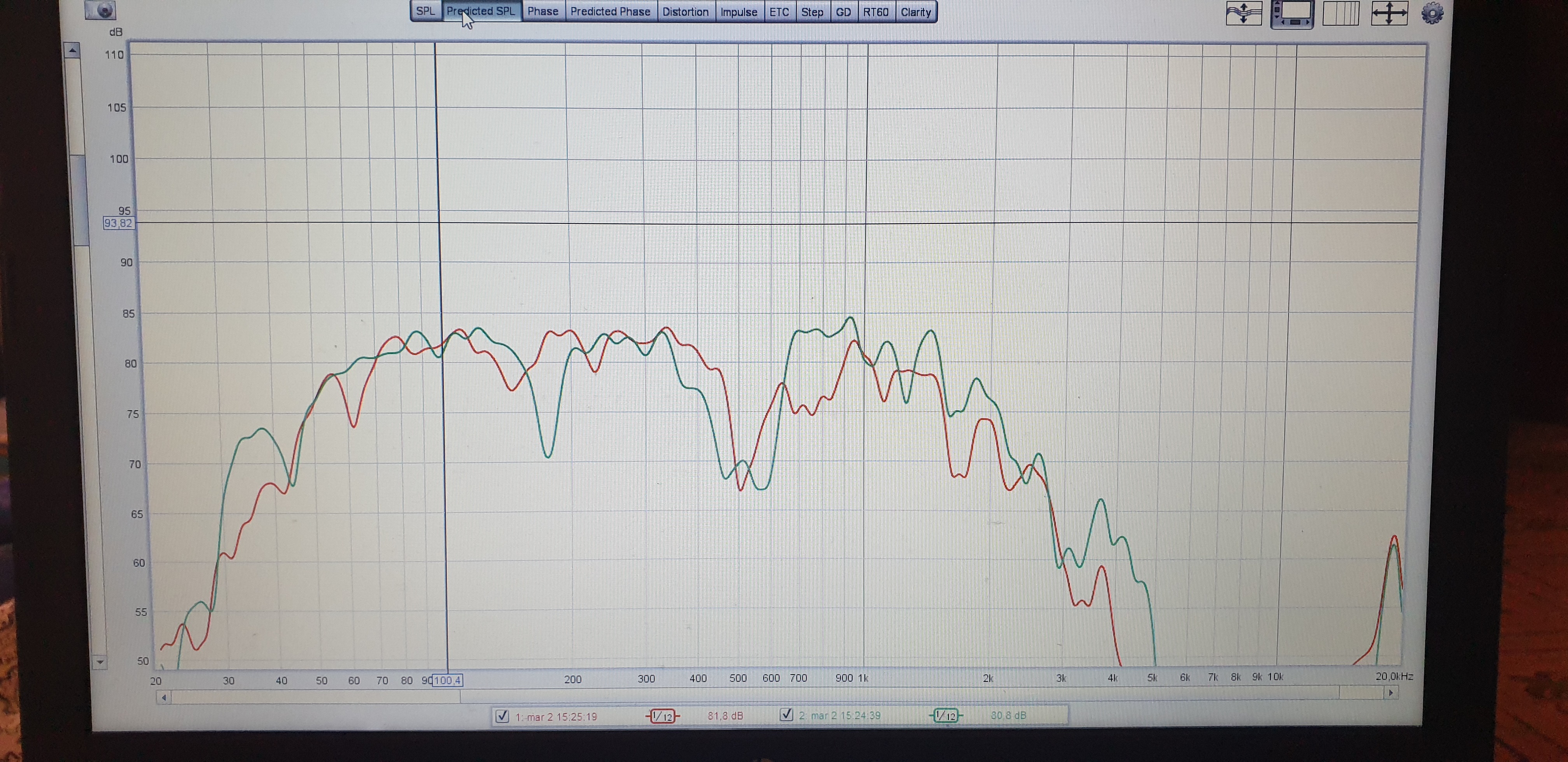Viewport: 1568px width, 762px height.
Task: Click the 80,8 dB green trace value
Action: (1009, 716)
